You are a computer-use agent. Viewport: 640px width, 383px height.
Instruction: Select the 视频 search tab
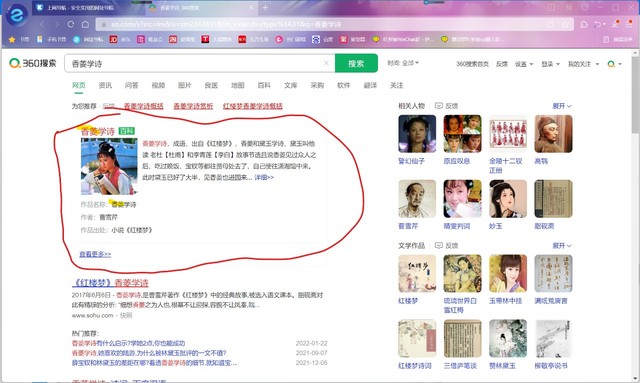pos(158,85)
